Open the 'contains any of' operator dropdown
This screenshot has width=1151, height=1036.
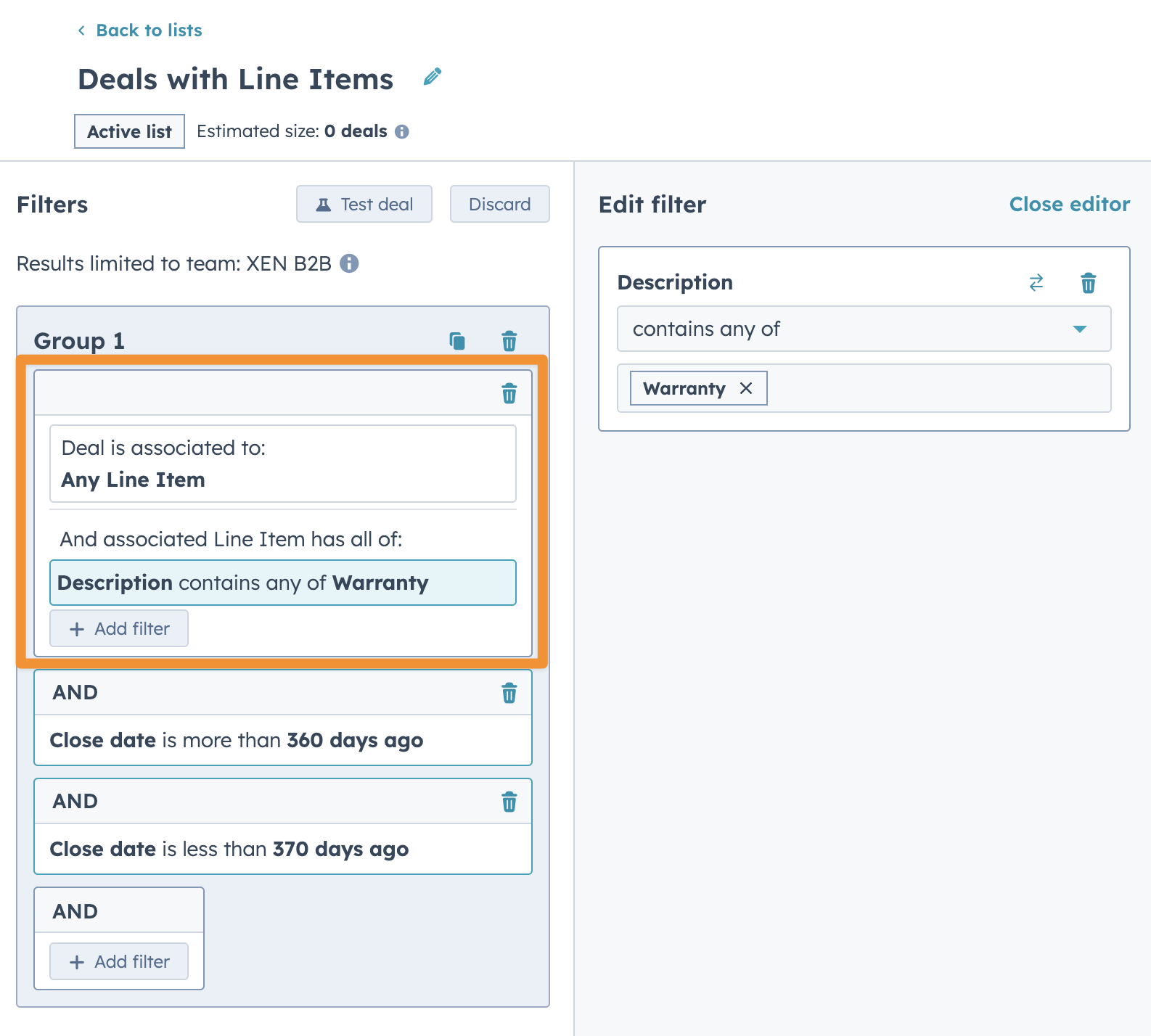864,329
